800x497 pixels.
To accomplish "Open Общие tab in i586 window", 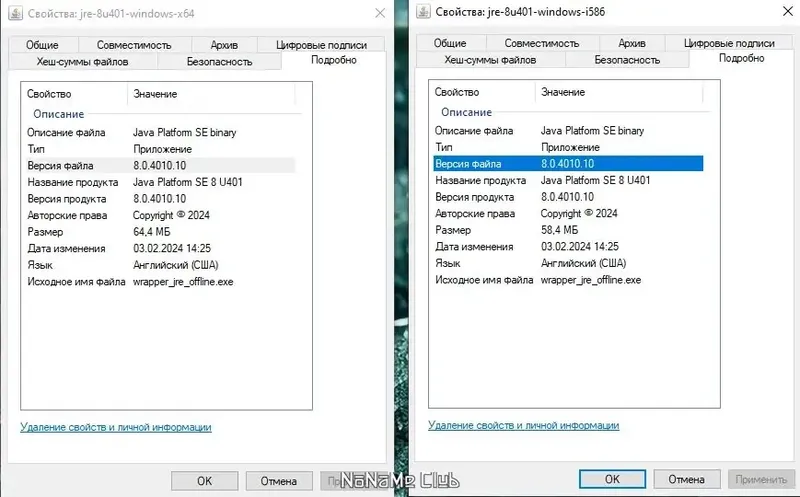I will point(450,43).
